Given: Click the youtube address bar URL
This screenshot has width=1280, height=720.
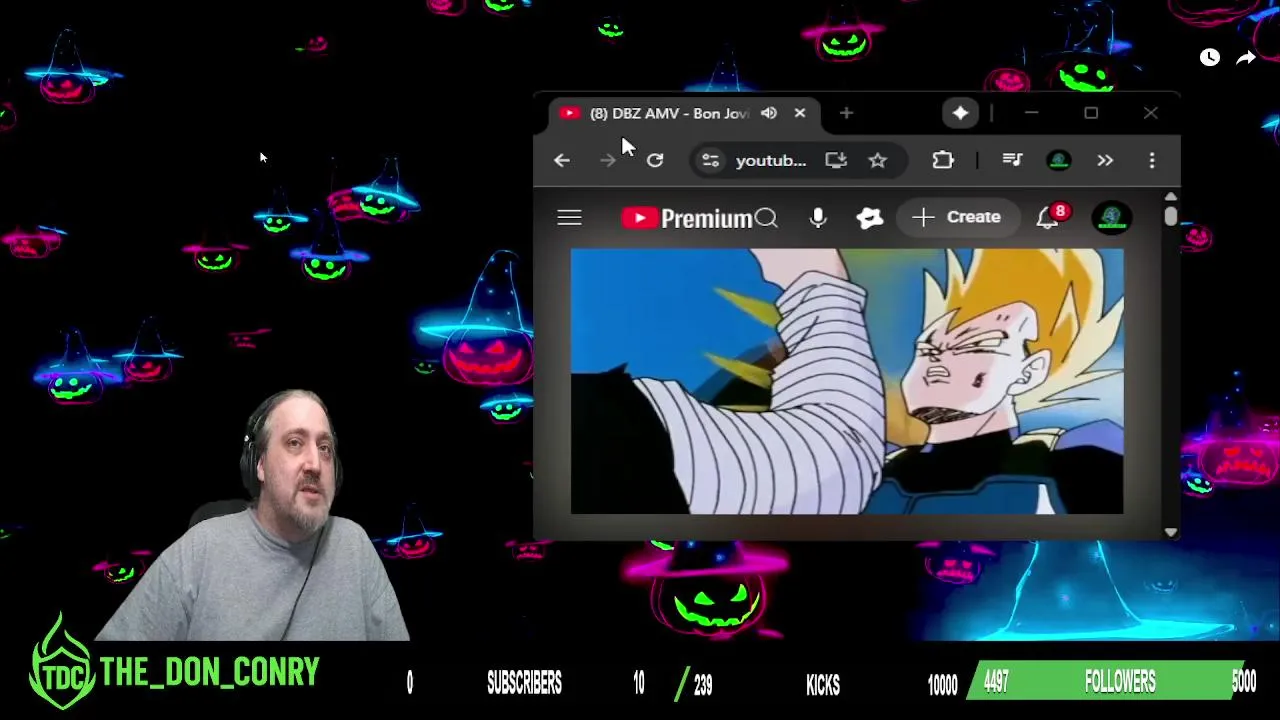Looking at the screenshot, I should pos(771,160).
